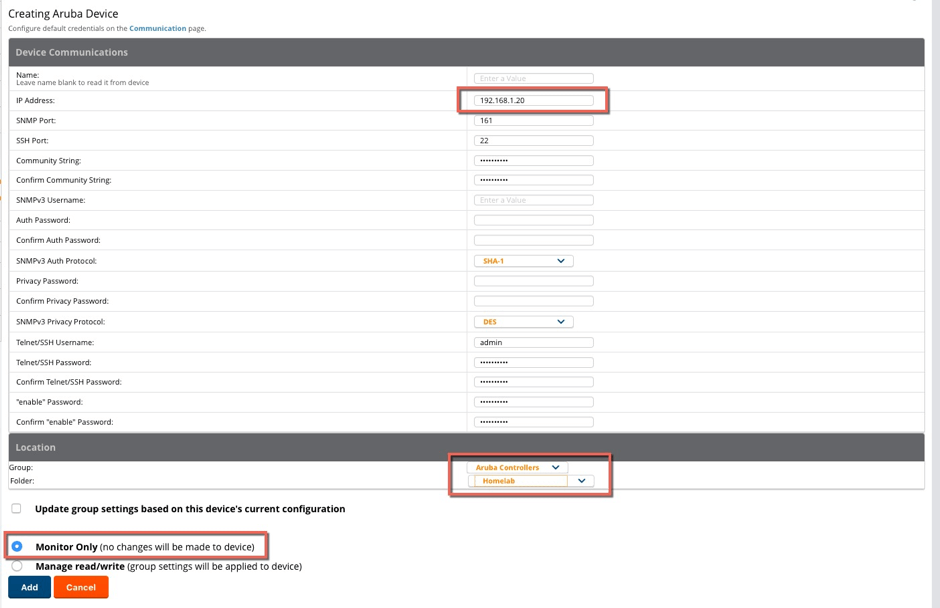Select the Manage read/write radio button
The height and width of the screenshot is (608, 940).
[17, 566]
